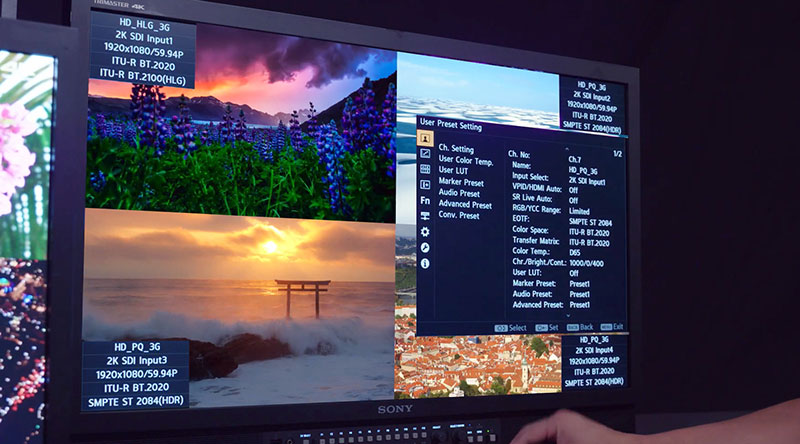Toggle VPID/HDMI Auto Off value

(574, 189)
